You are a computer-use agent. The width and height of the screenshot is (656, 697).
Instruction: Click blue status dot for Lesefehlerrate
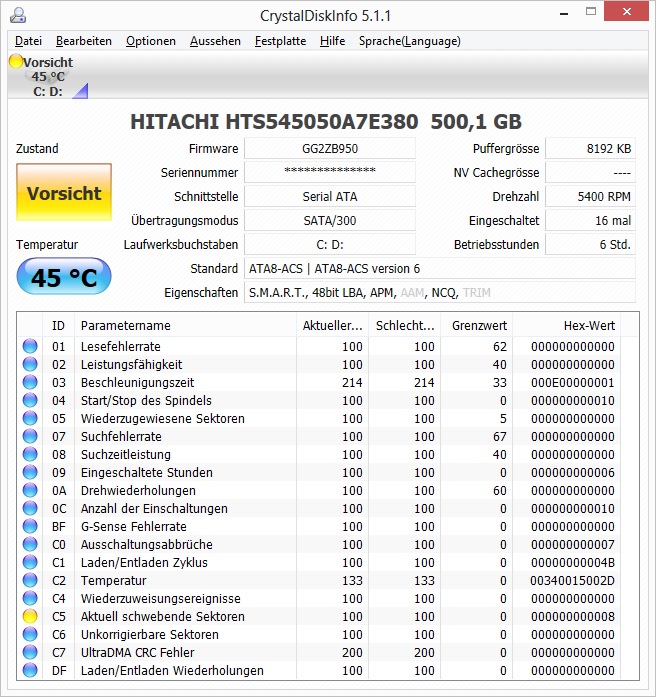30,346
